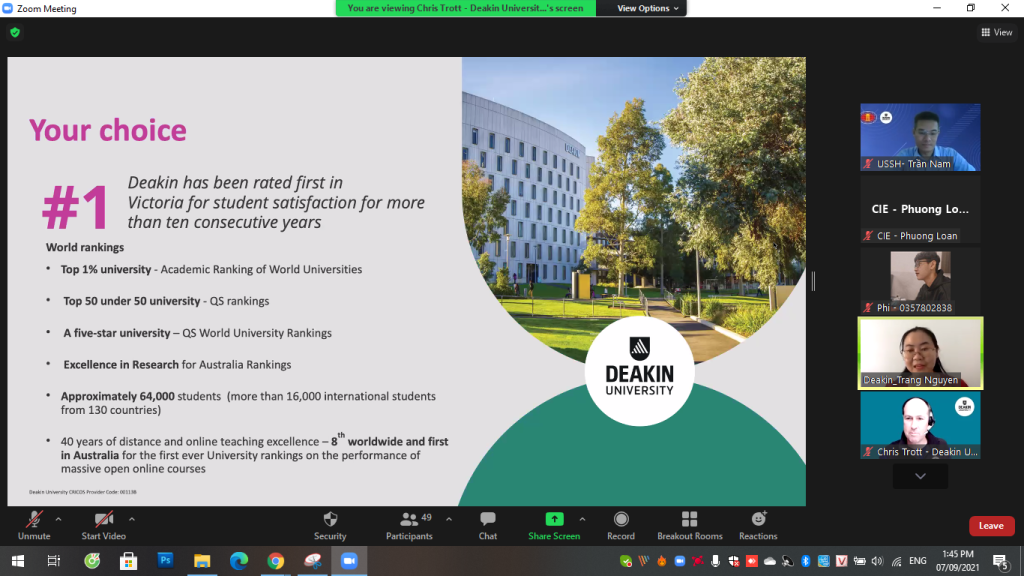Image resolution: width=1024 pixels, height=576 pixels.
Task: Open the Reactions menu
Action: tap(758, 526)
